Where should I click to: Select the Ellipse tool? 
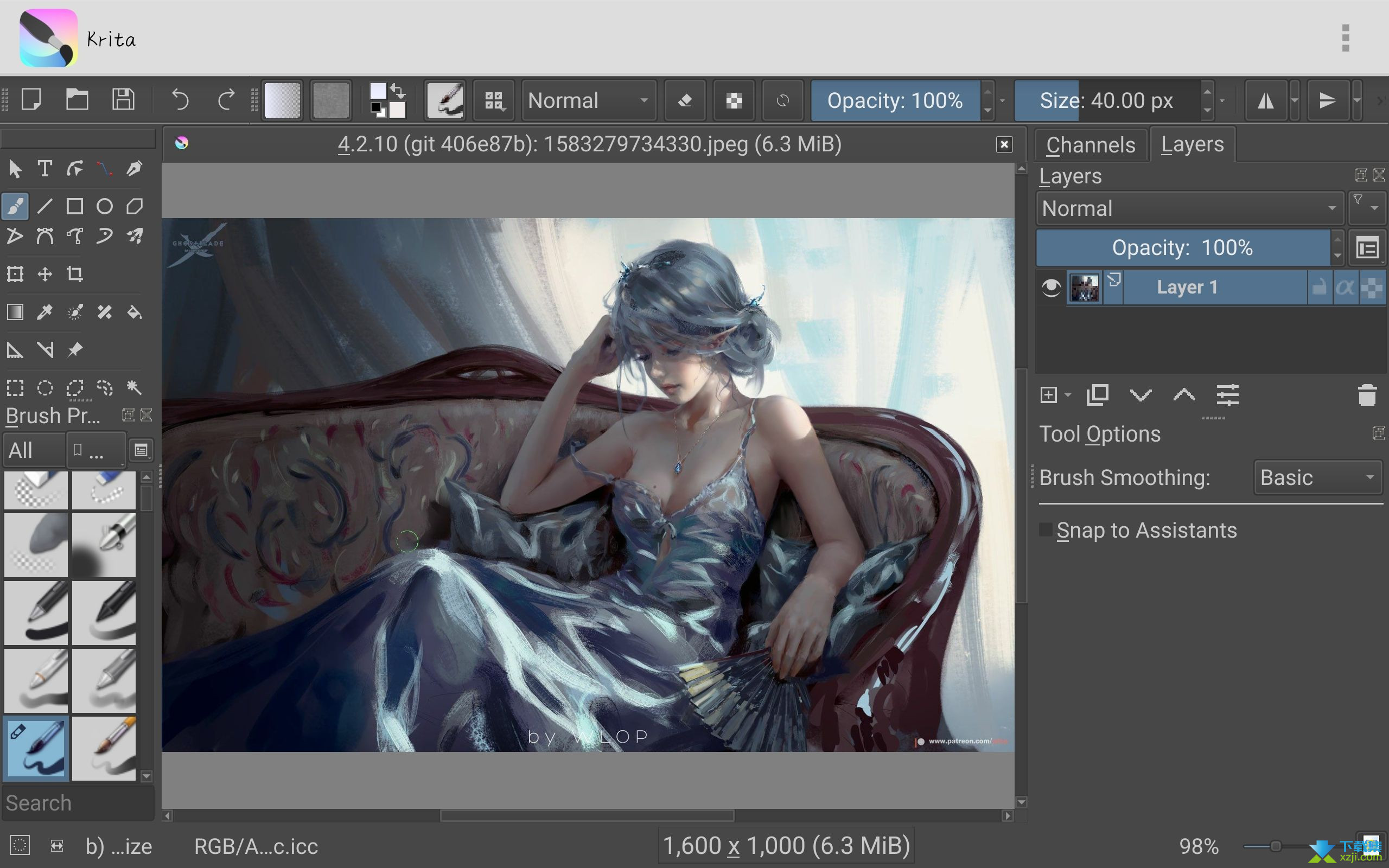pyautogui.click(x=105, y=206)
